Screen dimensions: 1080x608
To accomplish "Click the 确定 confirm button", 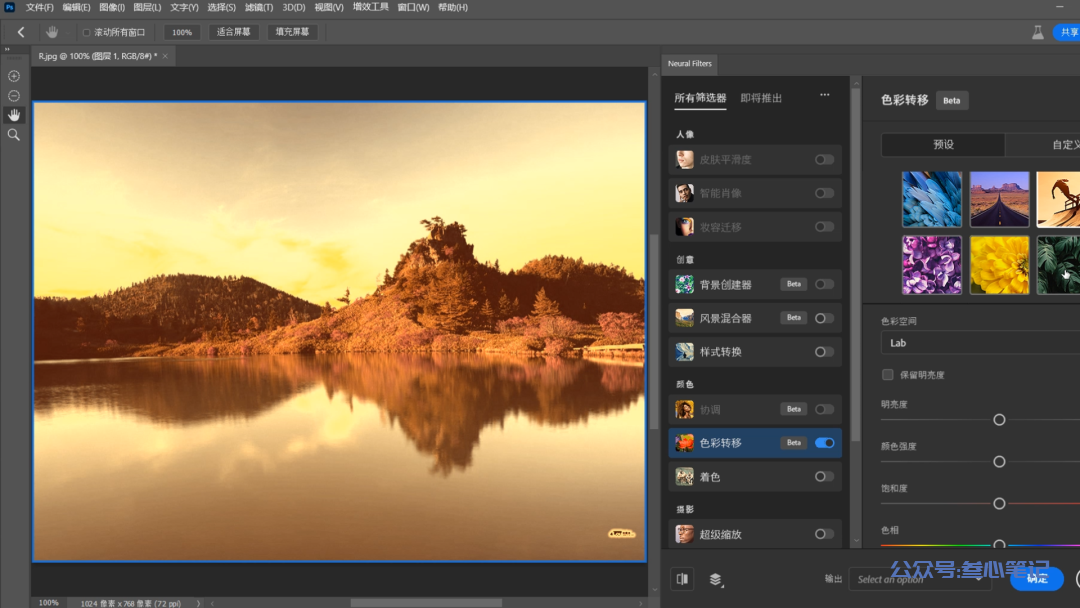I will coord(1037,579).
